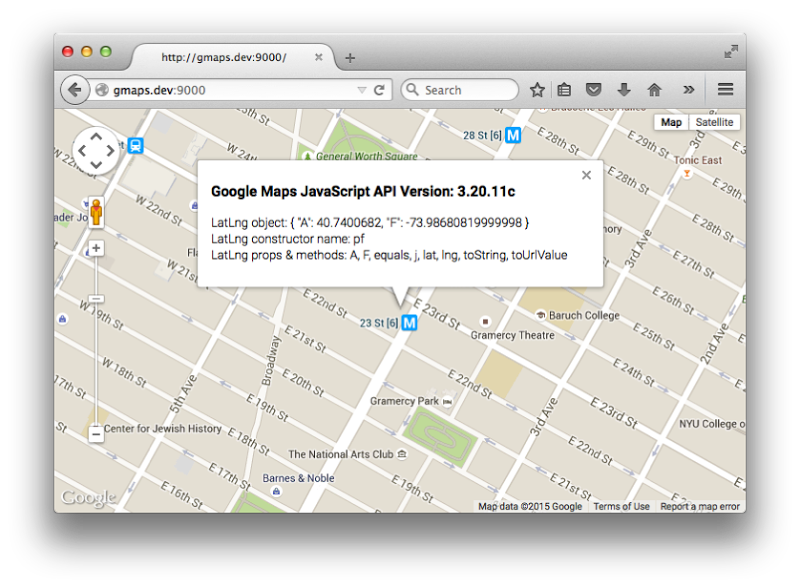Image resolution: width=800 pixels, height=588 pixels.
Task: Pan the map up
Action: tap(96, 137)
